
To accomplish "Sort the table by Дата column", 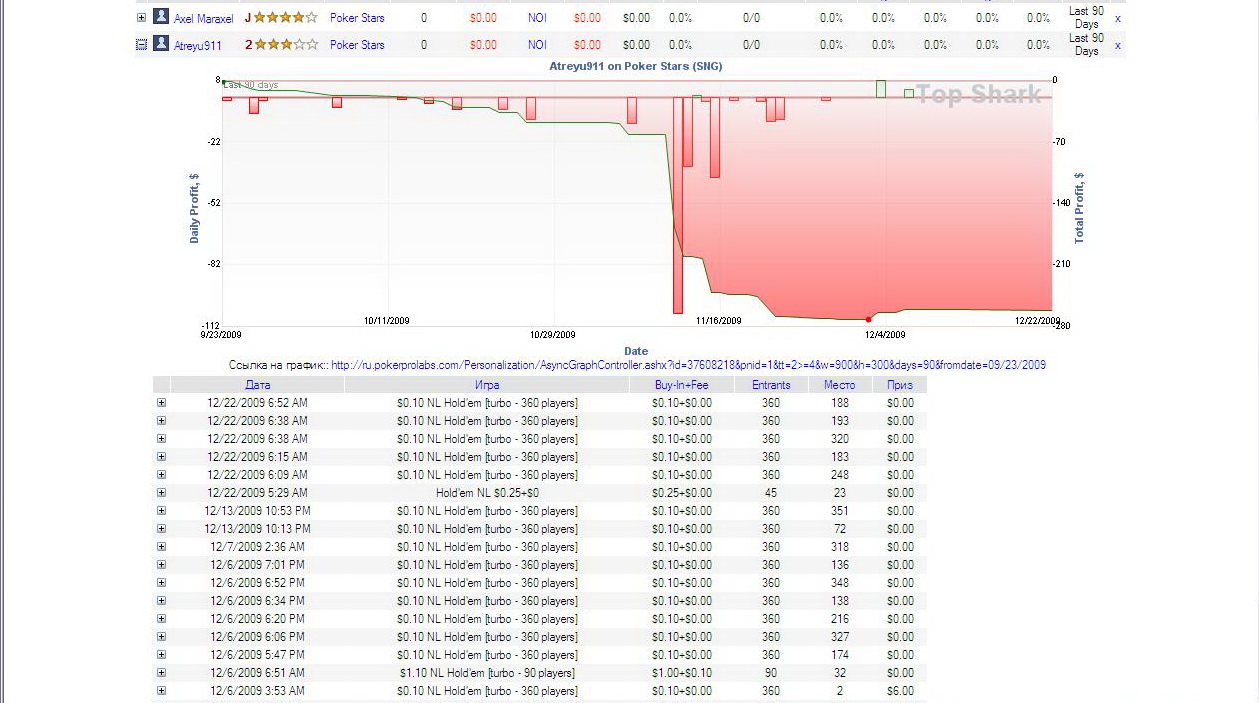I will (x=257, y=385).
